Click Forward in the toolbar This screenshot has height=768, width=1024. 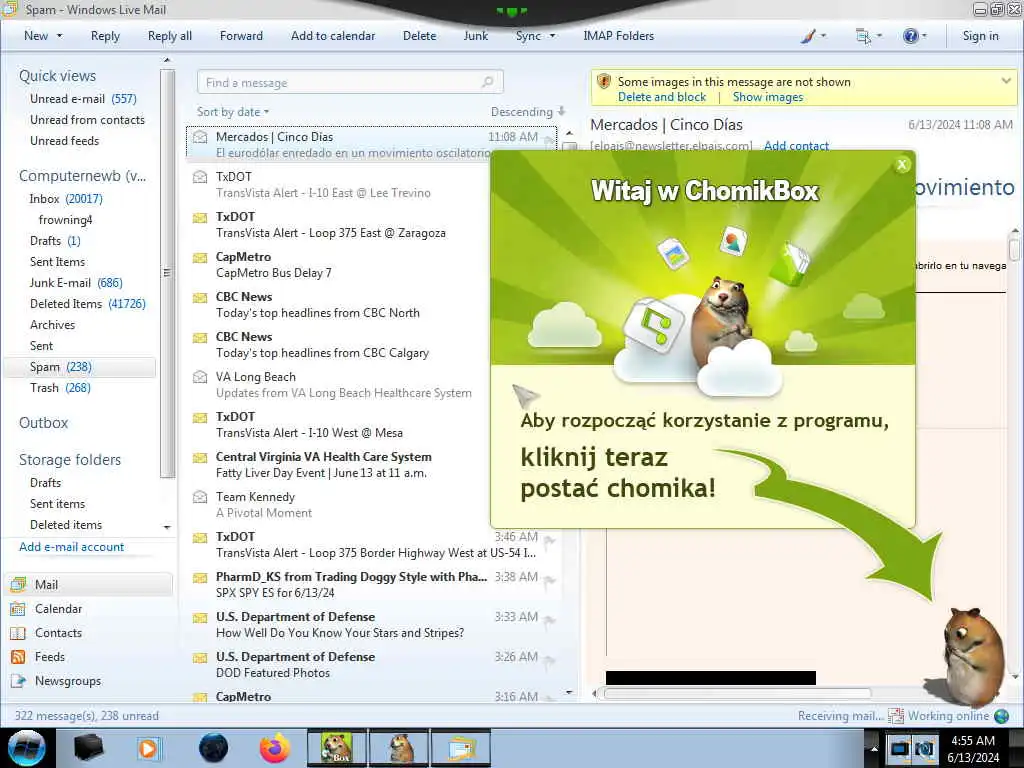241,36
